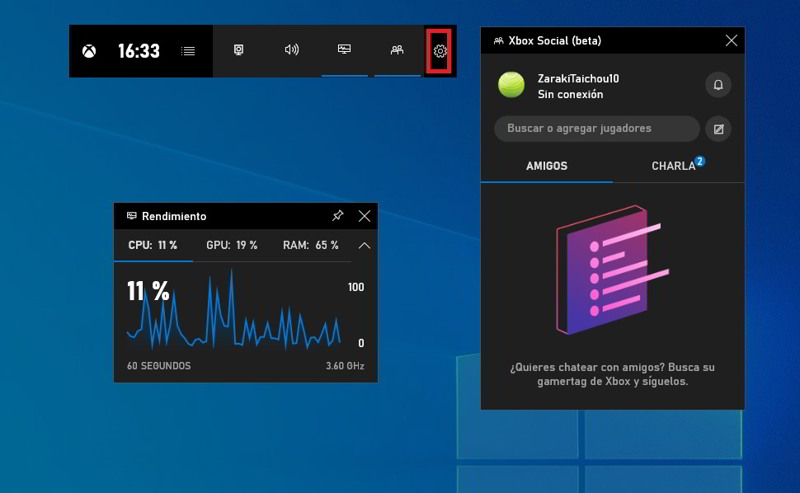The height and width of the screenshot is (493, 800).
Task: Select the CPU performance tab
Action: point(152,245)
